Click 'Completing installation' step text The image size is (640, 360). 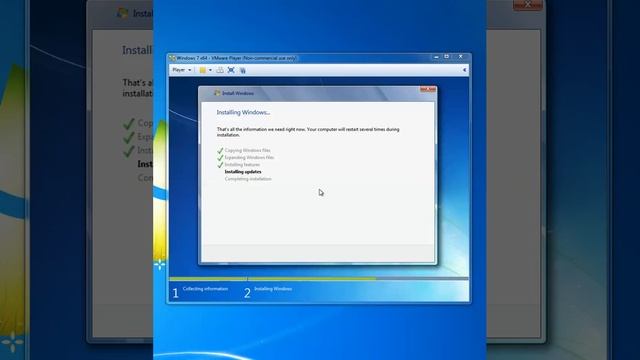point(248,179)
